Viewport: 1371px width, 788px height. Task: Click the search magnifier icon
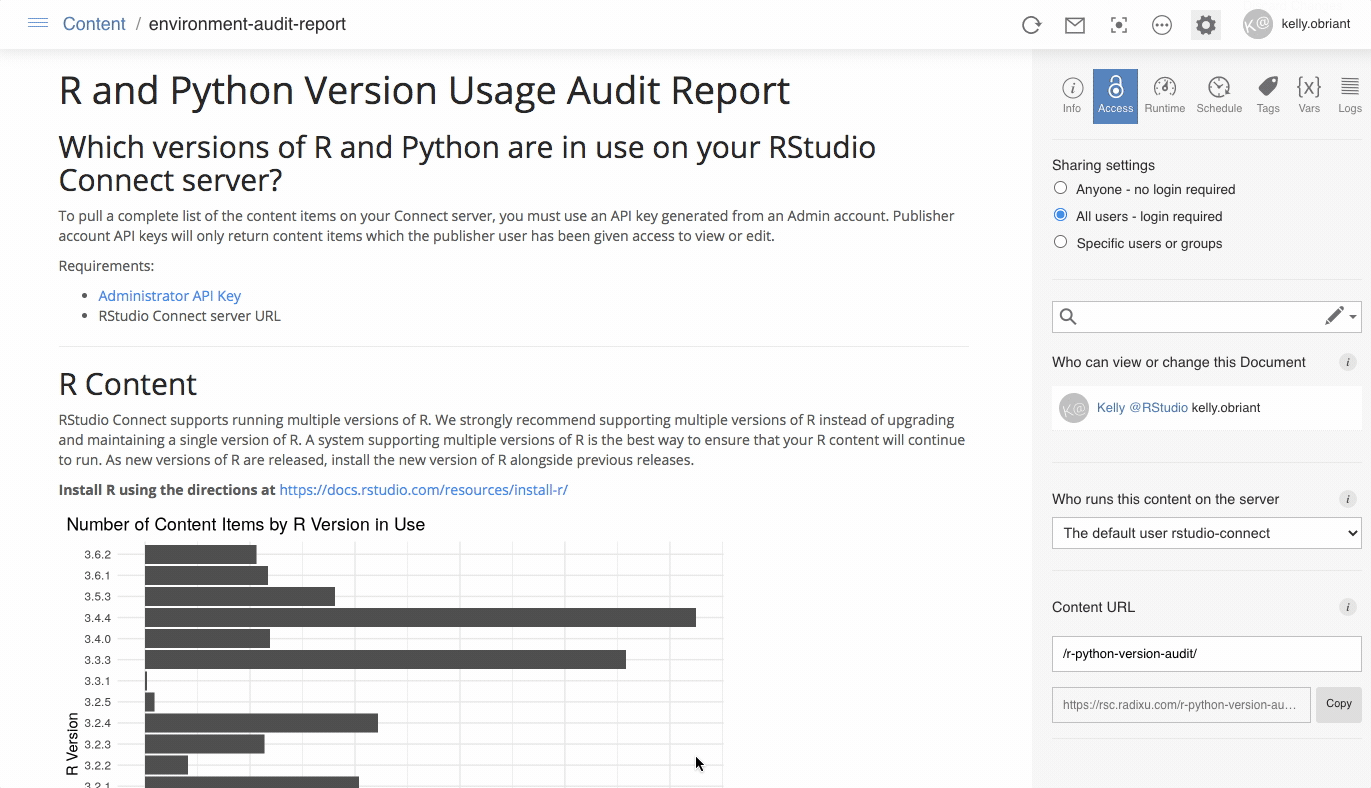(1068, 317)
